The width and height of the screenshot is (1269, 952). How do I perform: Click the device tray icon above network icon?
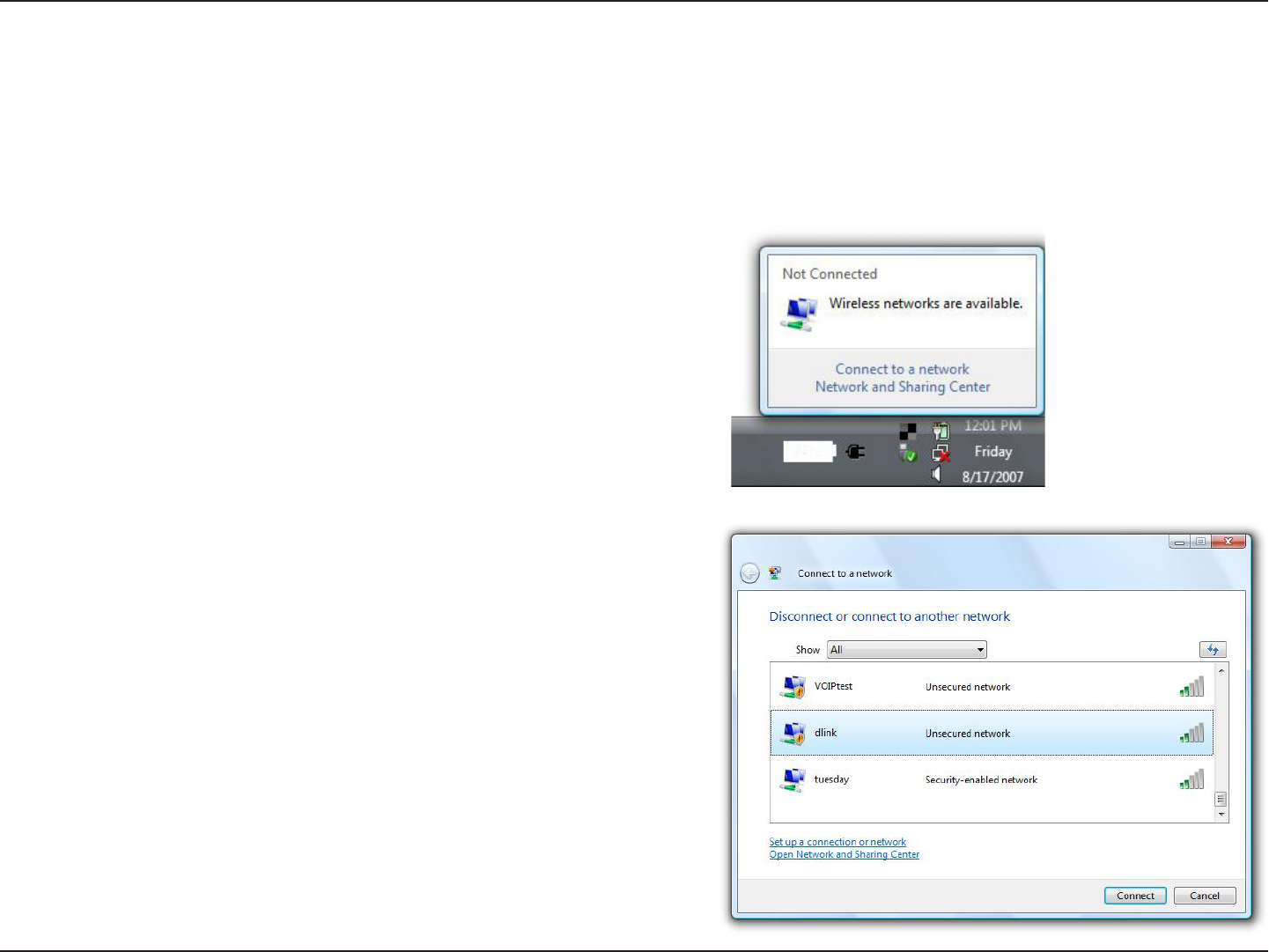[x=941, y=431]
